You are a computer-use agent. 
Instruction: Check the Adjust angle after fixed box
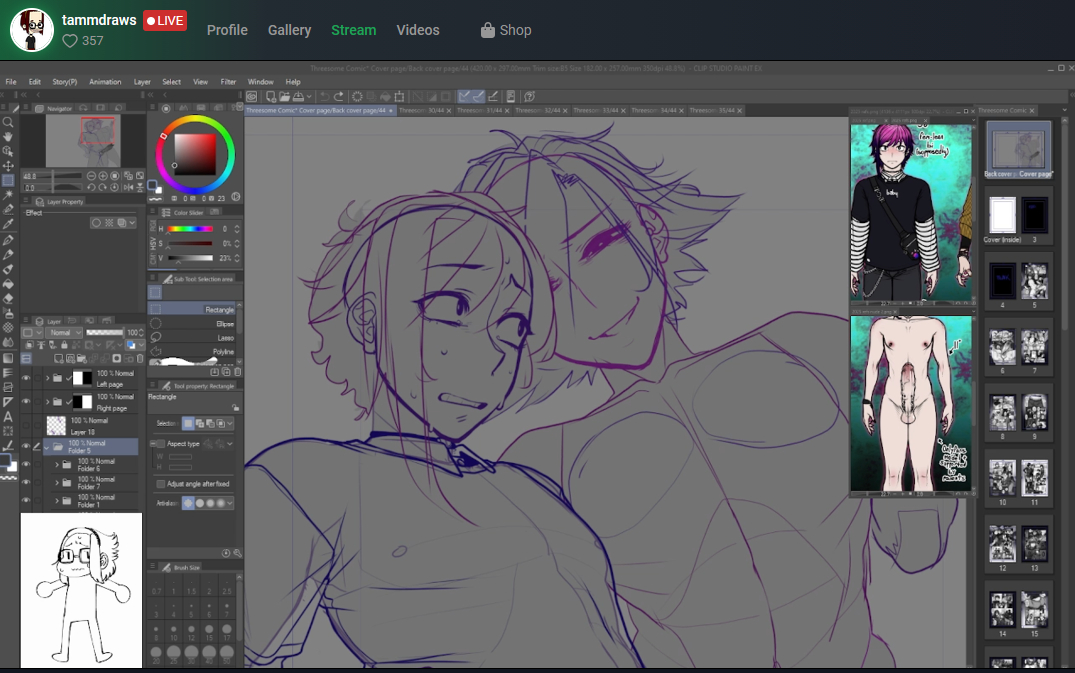click(x=161, y=484)
